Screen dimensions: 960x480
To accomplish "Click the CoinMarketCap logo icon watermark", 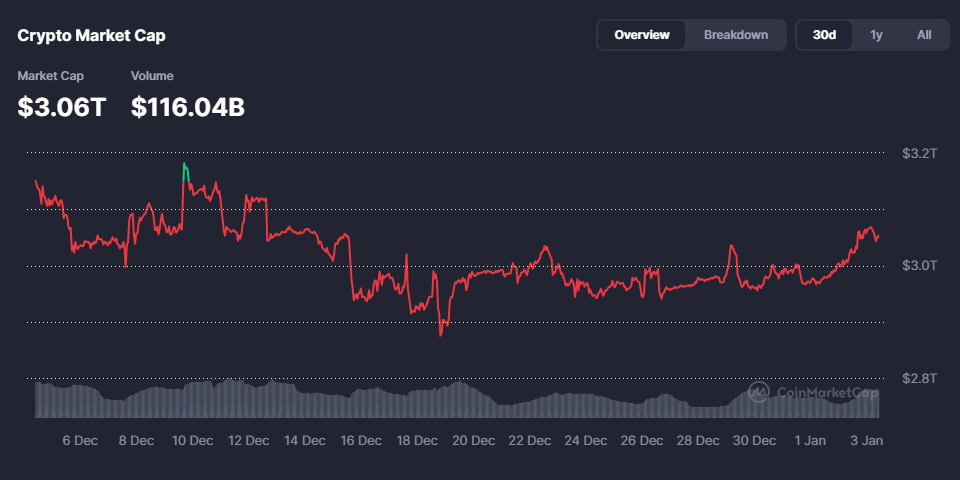I will click(x=758, y=392).
